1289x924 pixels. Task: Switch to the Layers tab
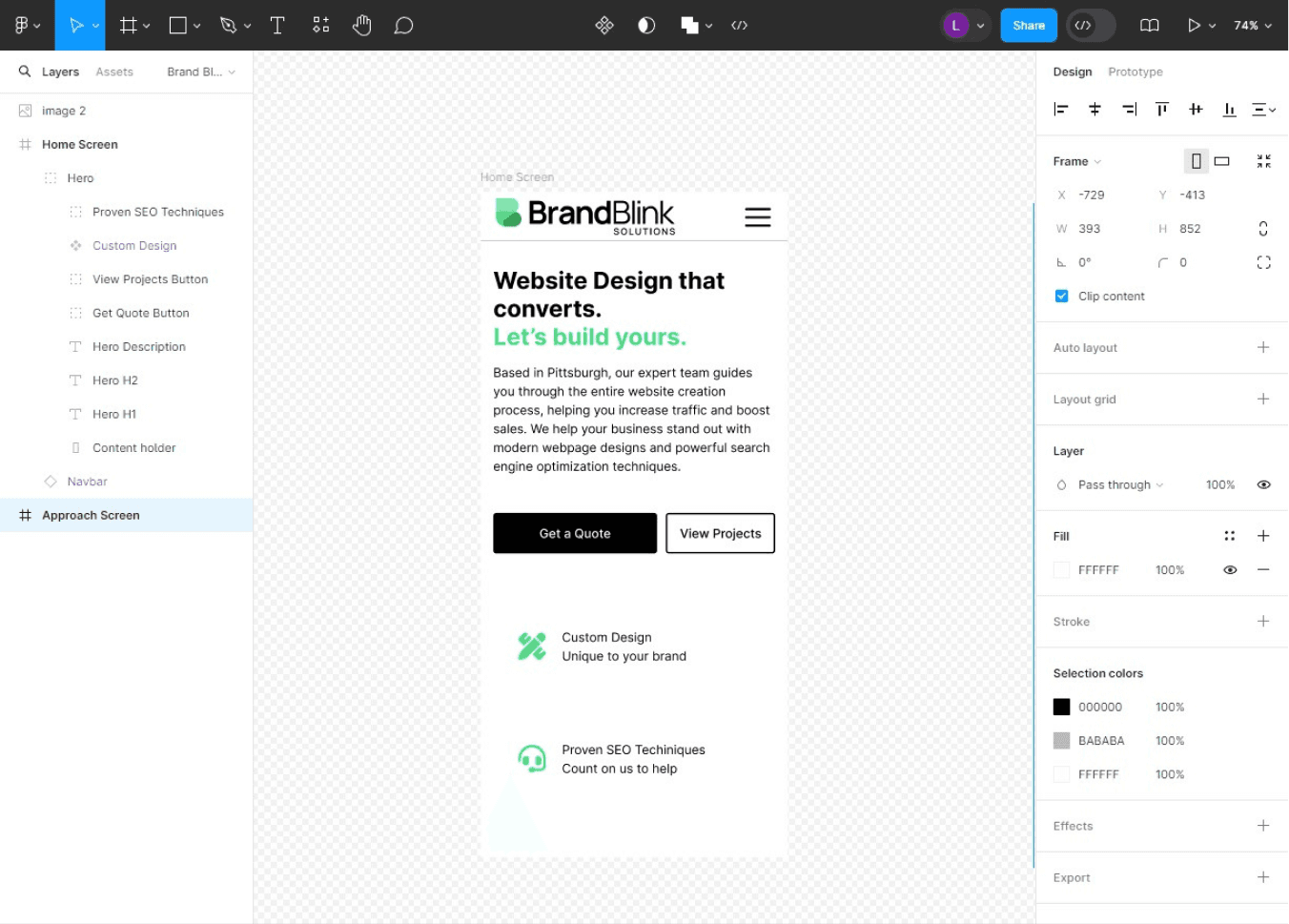point(60,72)
